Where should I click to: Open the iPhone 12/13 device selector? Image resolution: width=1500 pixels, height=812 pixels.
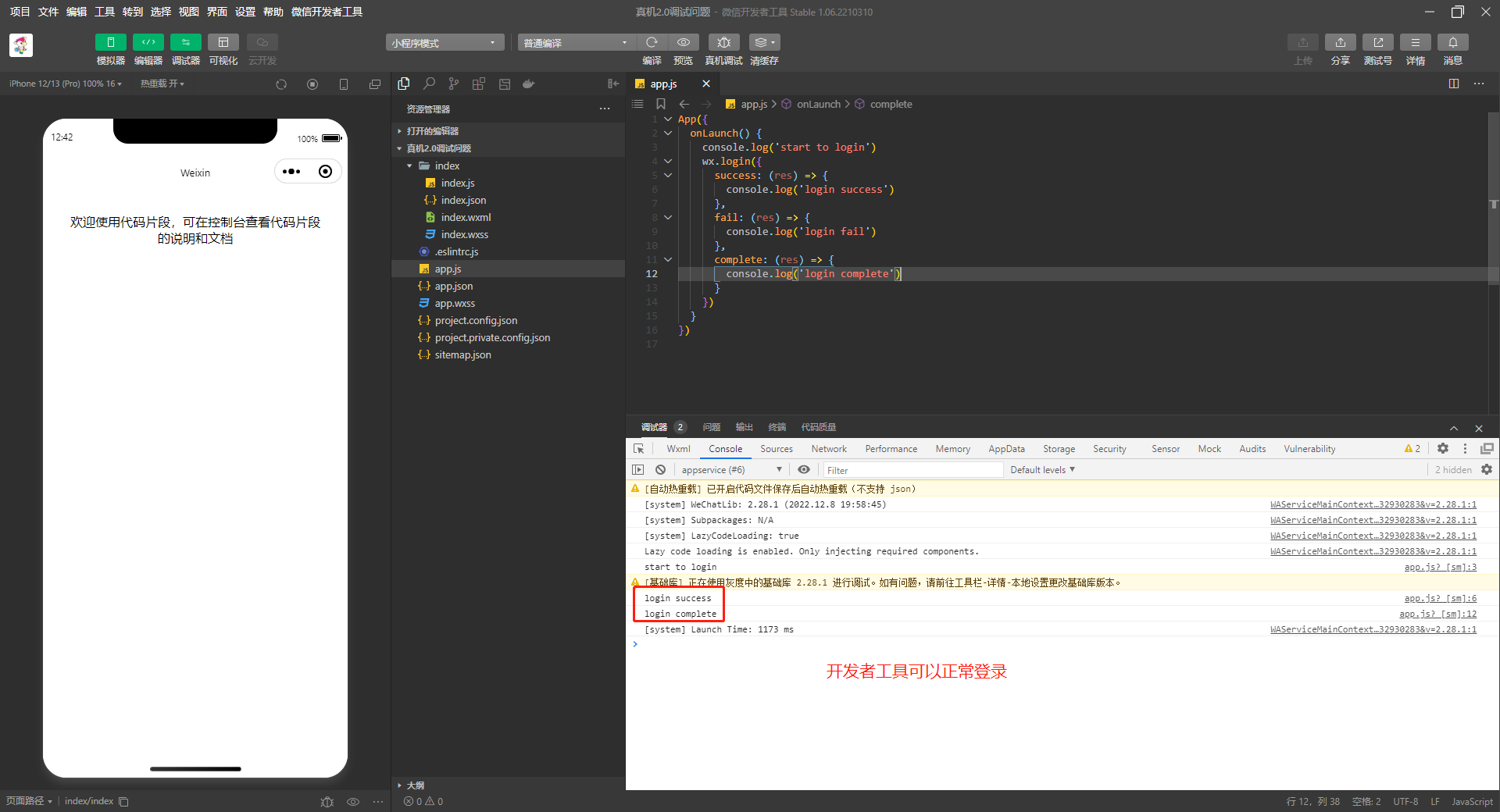pyautogui.click(x=66, y=84)
